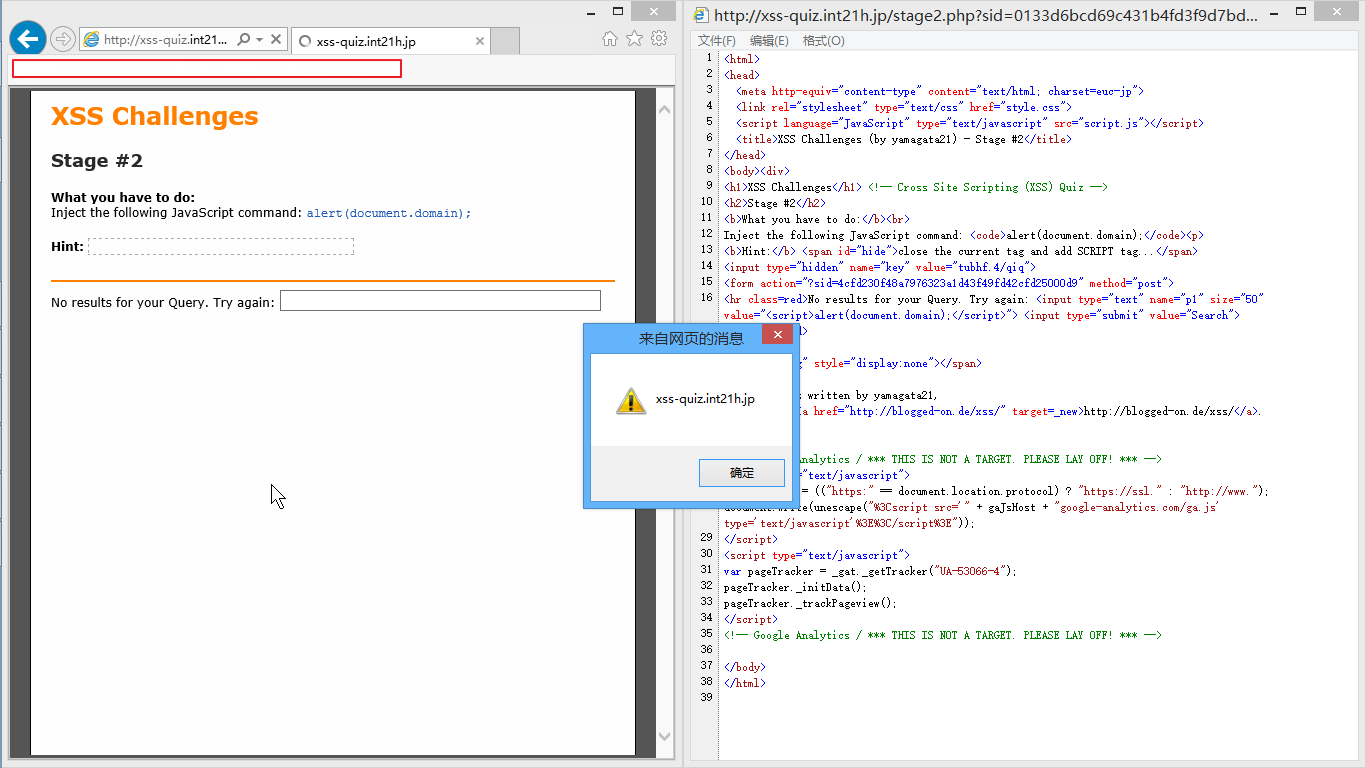Click the dashed Hint box
This screenshot has height=768, width=1366.
point(220,246)
